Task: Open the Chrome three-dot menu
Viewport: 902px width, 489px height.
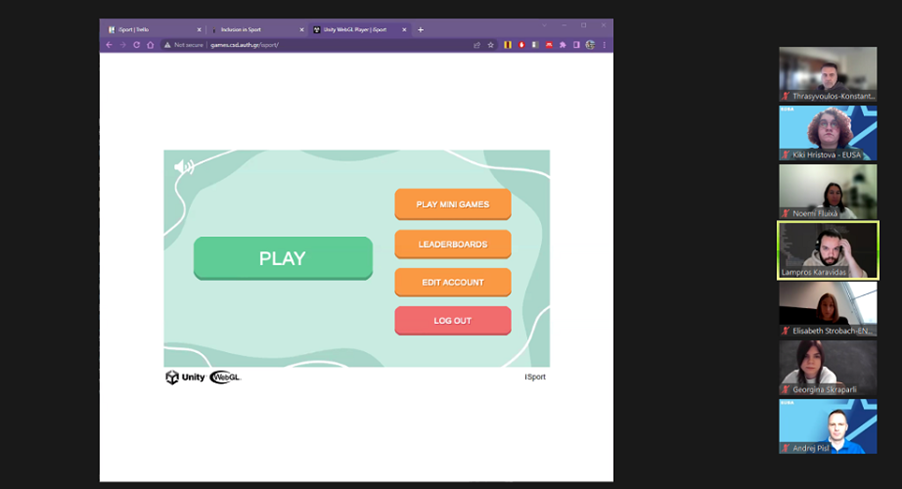Action: coord(605,45)
